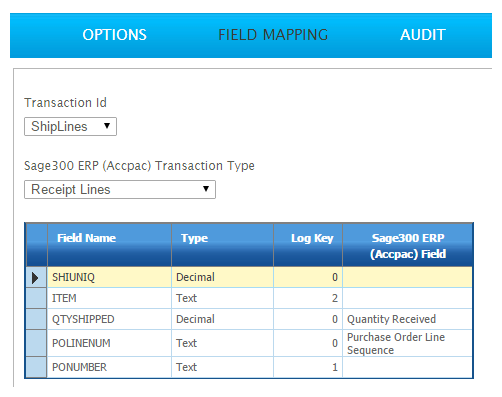Viewport: 502px width, 397px height.
Task: Select the ITEM row selector cell
Action: pos(36,298)
